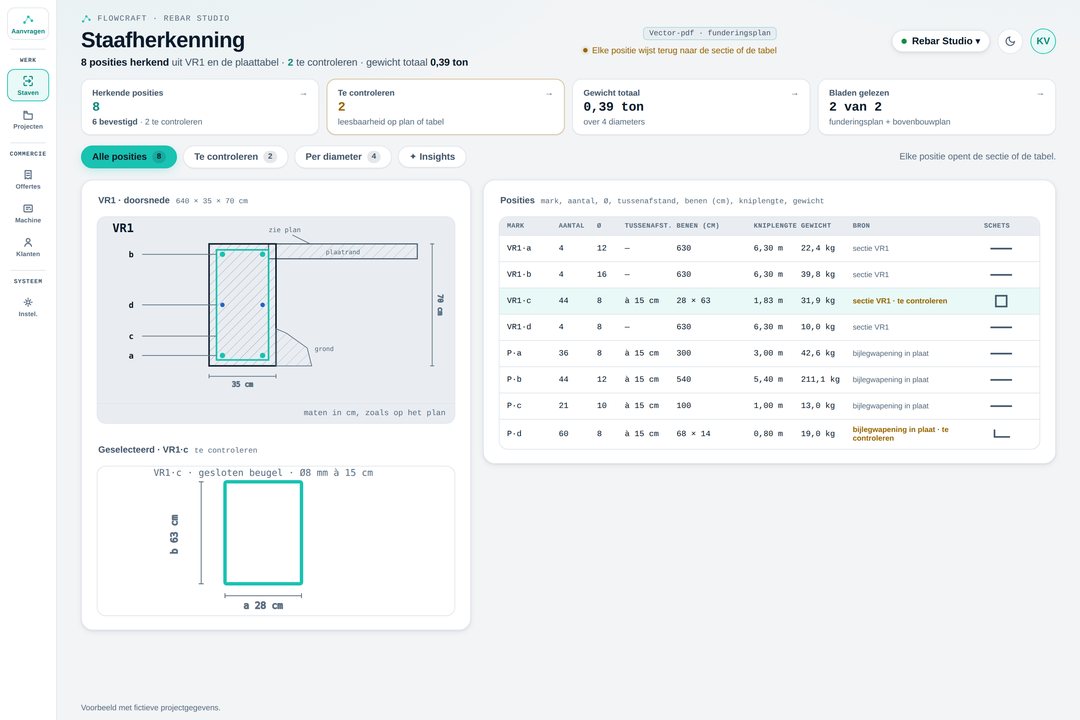The height and width of the screenshot is (720, 1080).
Task: Open straight bar sketch for P·b
Action: [x=1001, y=380]
